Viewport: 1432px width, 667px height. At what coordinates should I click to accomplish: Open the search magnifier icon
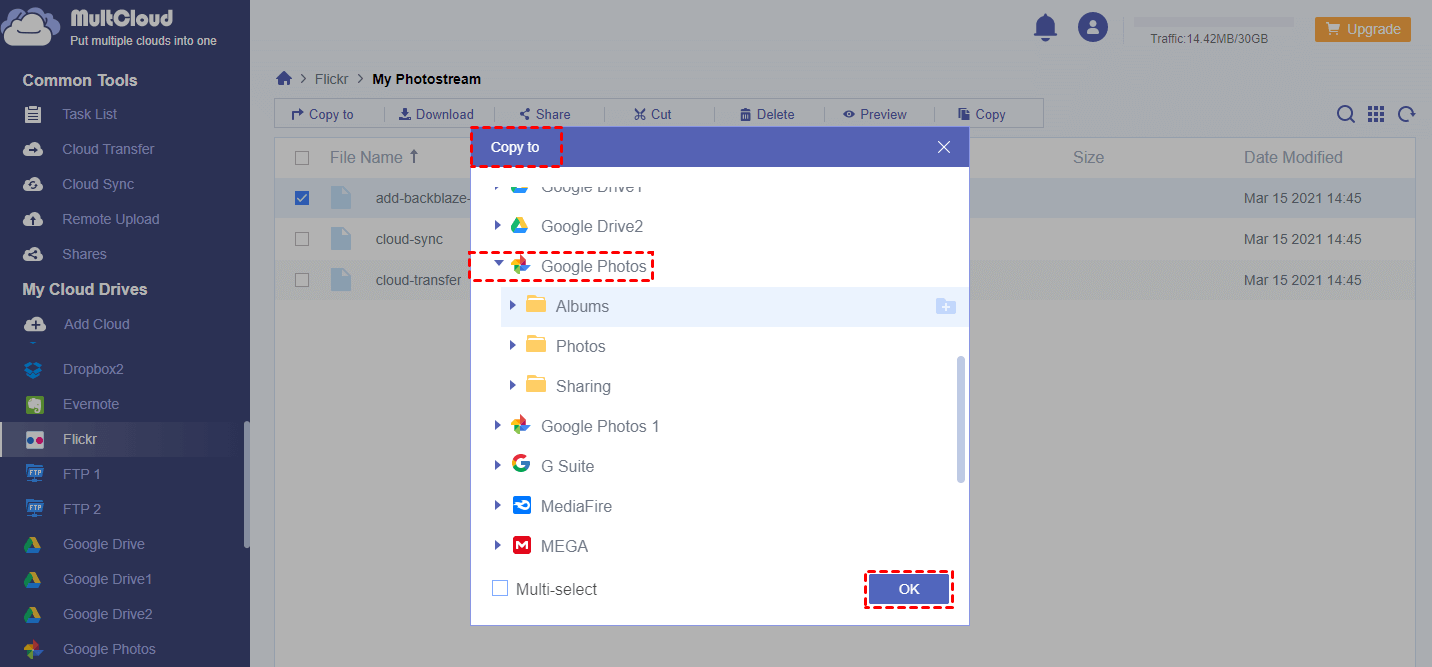[1346, 114]
